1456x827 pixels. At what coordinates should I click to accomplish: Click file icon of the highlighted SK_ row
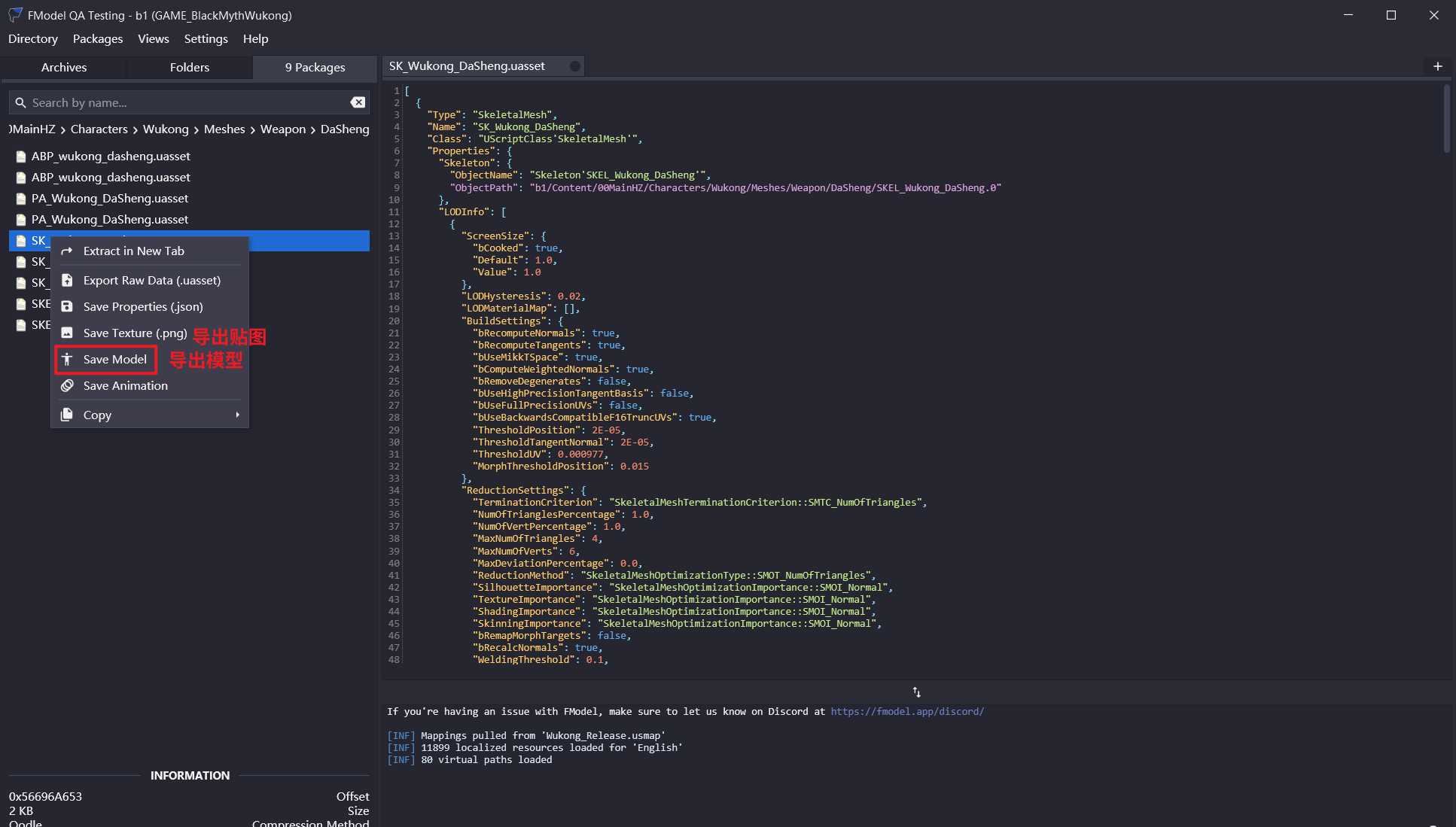(21, 241)
